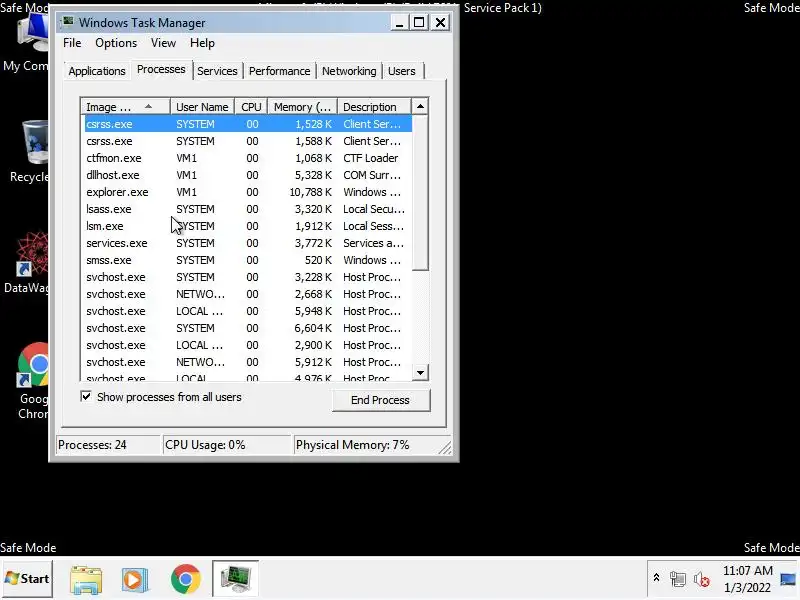Click the process list scroll down arrow

pos(420,372)
